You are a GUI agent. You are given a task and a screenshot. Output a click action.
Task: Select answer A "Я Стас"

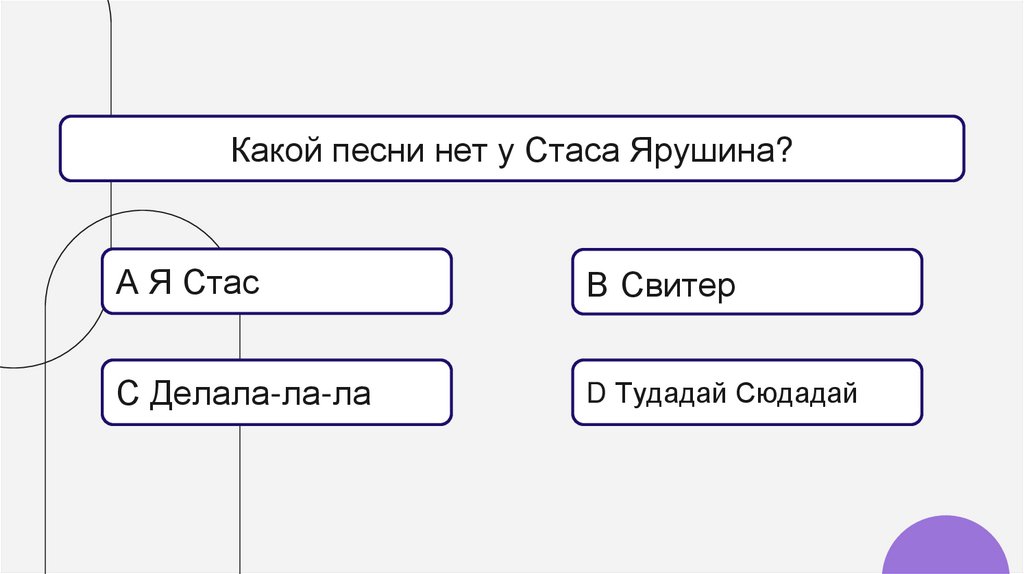[x=277, y=282]
